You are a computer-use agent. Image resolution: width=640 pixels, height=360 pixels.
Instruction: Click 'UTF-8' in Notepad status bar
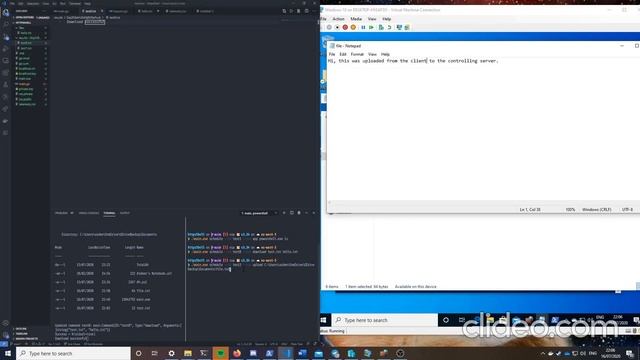coord(627,209)
